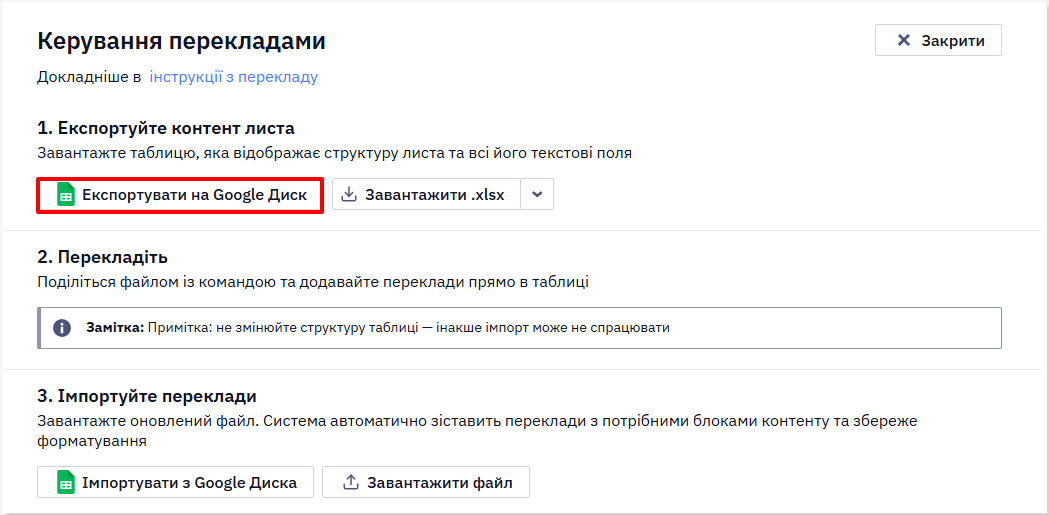Image resolution: width=1049 pixels, height=515 pixels.
Task: Click the note text about table structure
Action: [409, 328]
